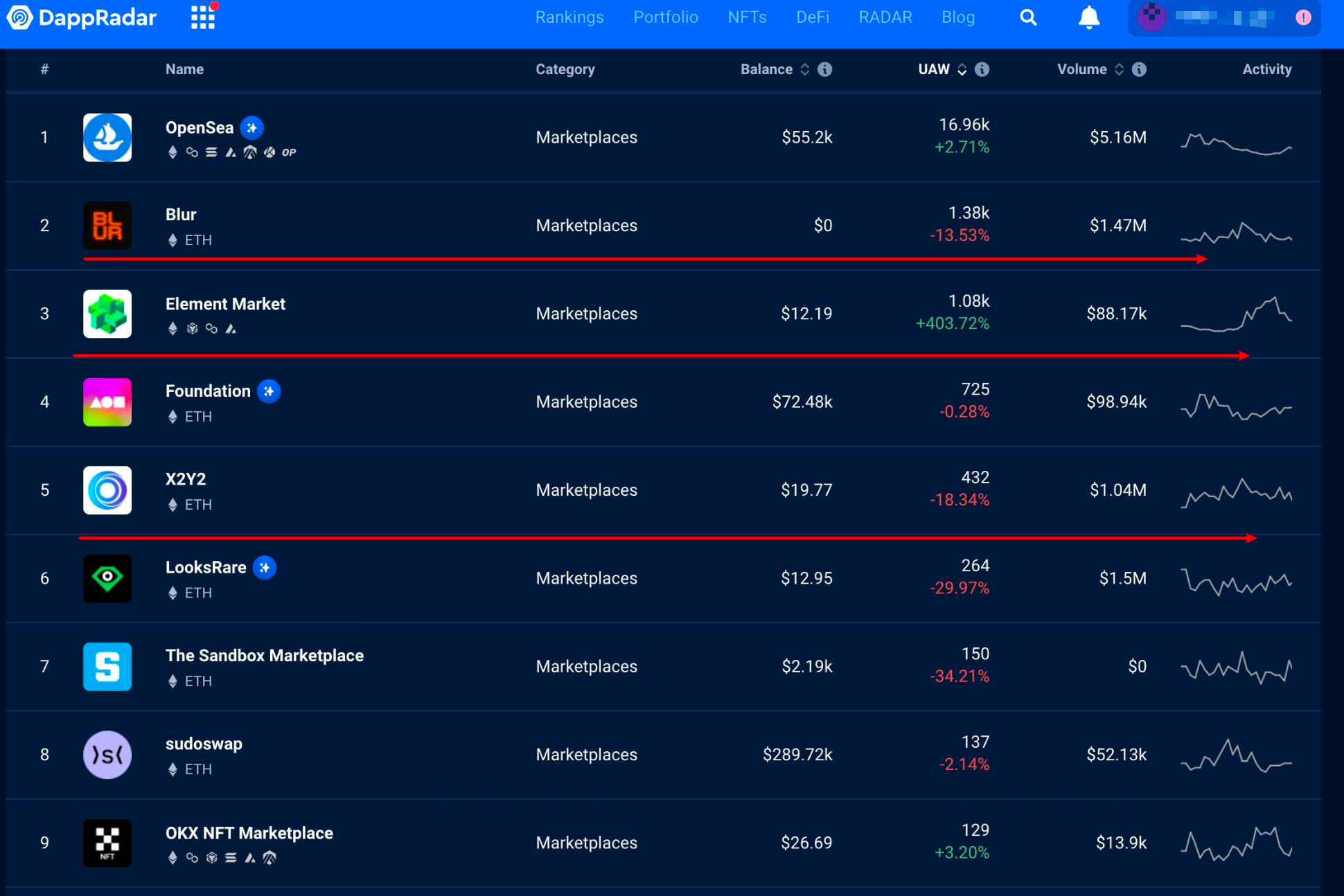
Task: Click the -29.97% UAW change value
Action: click(960, 589)
